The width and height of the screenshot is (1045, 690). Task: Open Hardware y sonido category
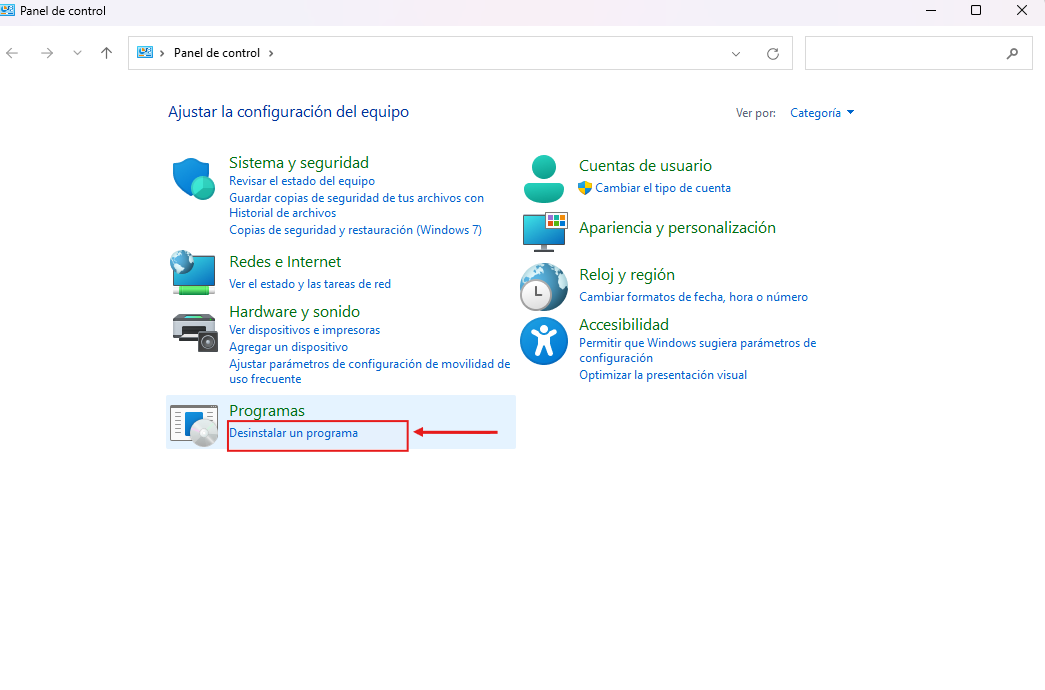coord(295,311)
